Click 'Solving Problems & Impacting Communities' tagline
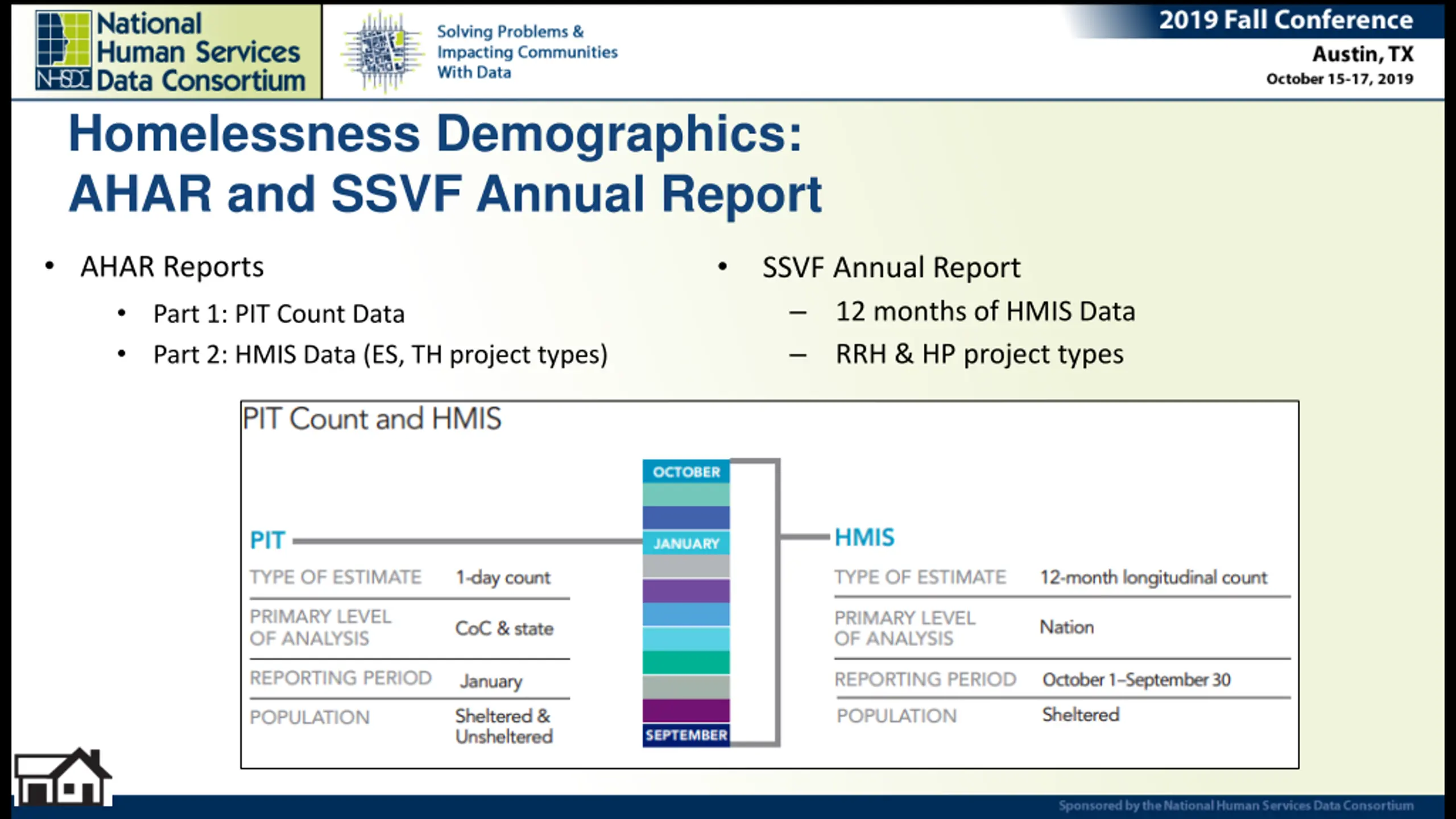 click(527, 52)
